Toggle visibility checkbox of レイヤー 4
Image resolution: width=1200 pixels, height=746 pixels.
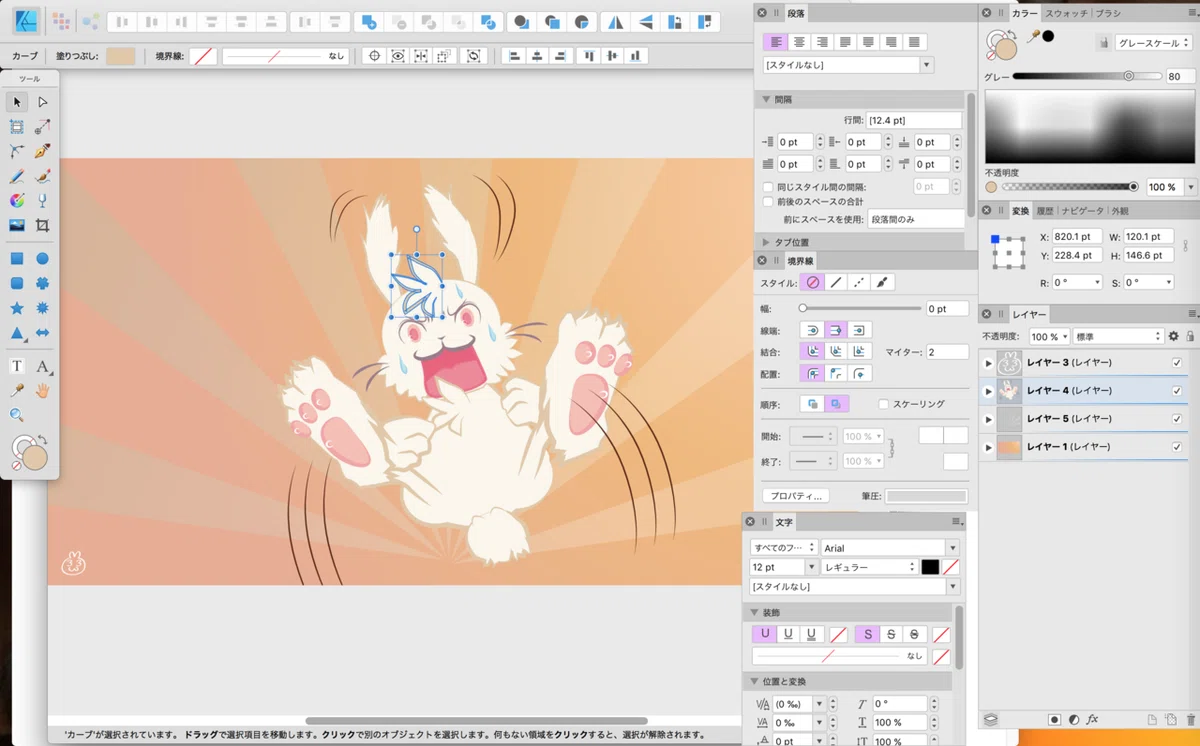point(1176,391)
